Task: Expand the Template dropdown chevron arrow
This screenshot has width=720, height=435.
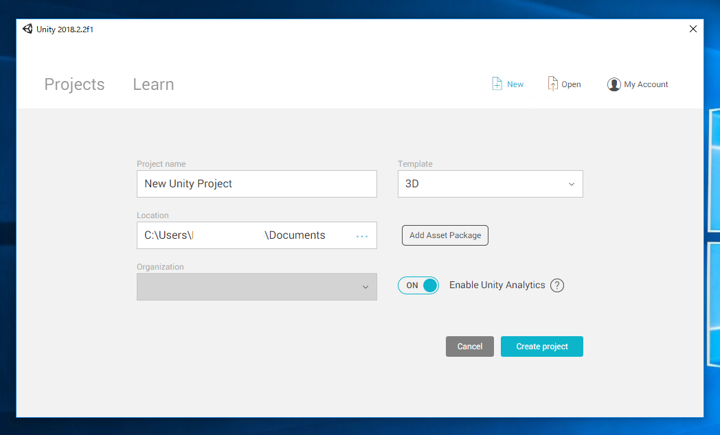Action: pyautogui.click(x=572, y=184)
